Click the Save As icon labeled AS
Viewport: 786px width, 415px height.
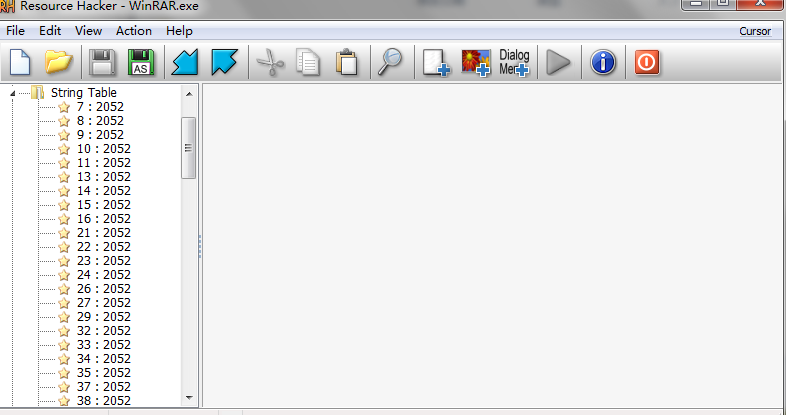pos(141,62)
